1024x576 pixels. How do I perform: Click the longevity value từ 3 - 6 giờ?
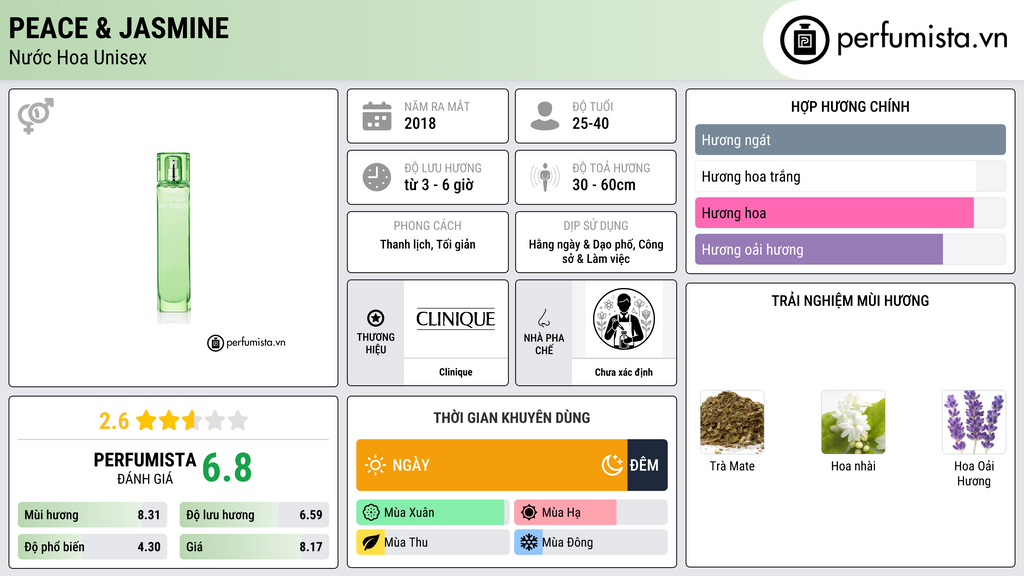(x=438, y=185)
